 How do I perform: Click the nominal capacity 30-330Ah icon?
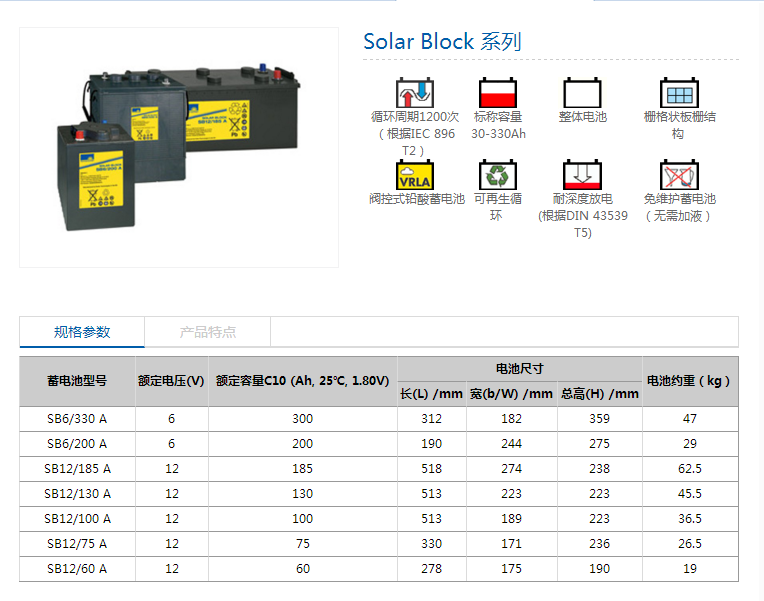(x=497, y=93)
